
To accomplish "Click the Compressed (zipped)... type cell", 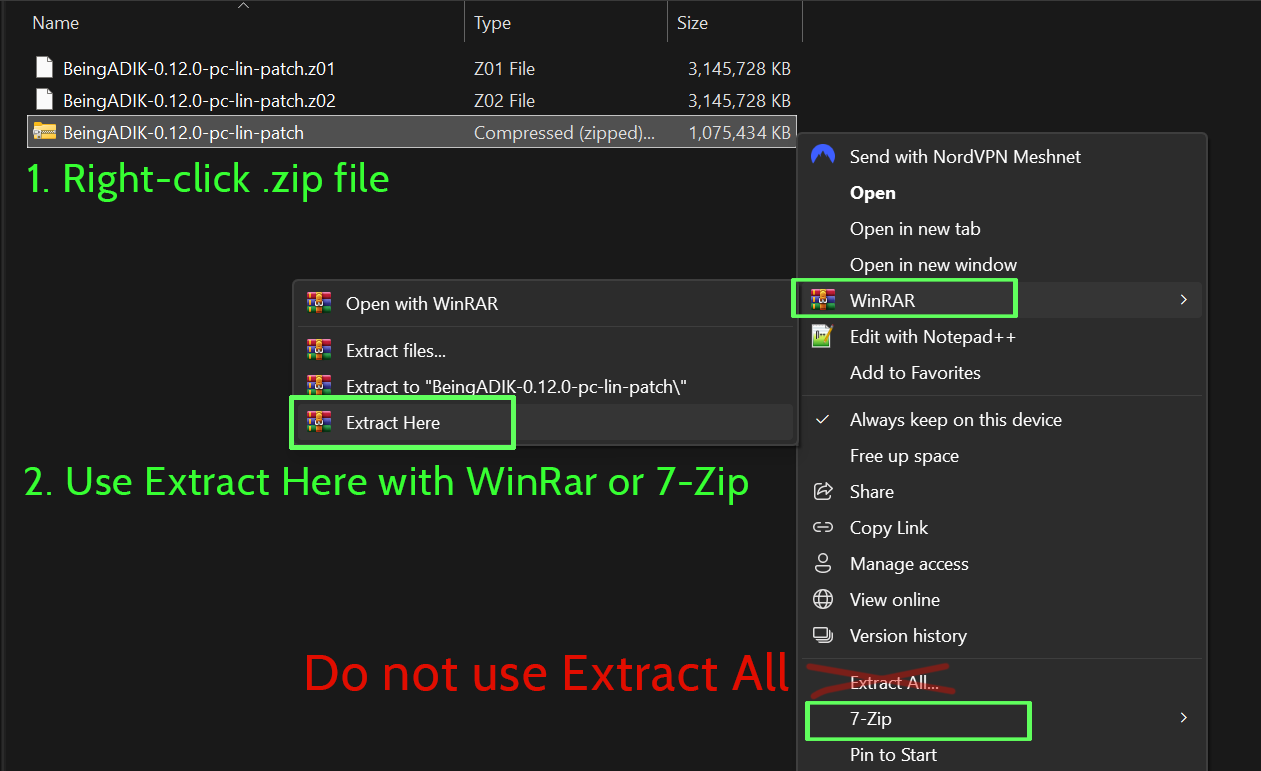I will coord(565,132).
